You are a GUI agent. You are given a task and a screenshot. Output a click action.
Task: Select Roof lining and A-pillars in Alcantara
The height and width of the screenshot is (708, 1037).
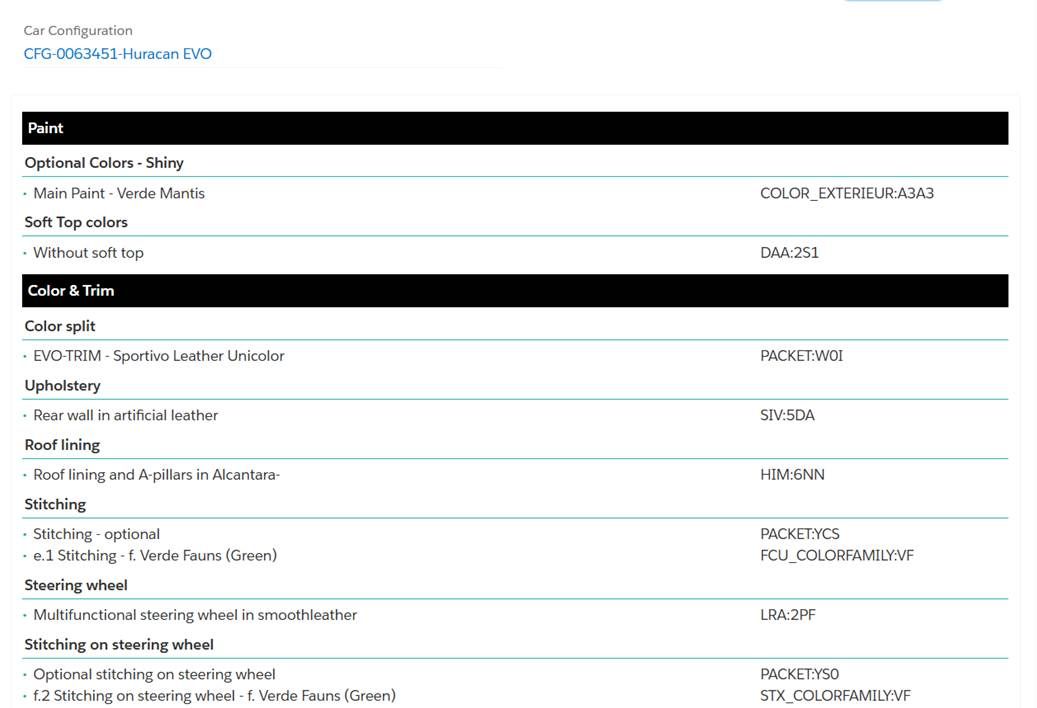coord(156,475)
